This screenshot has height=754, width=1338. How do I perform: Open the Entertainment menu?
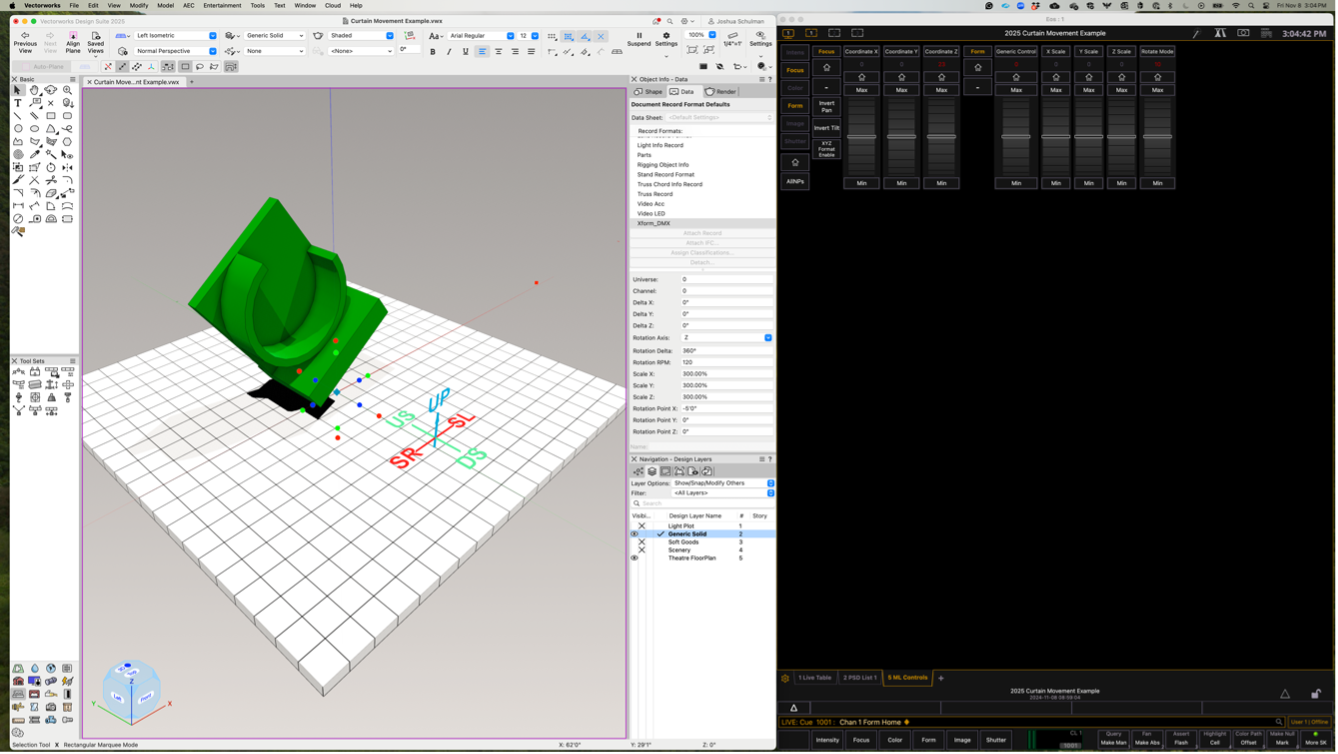222,5
